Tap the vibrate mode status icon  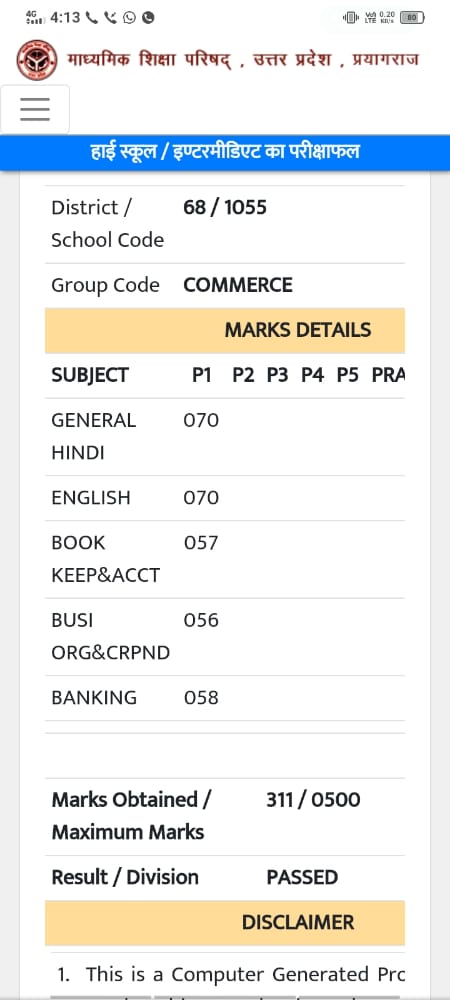pos(351,18)
